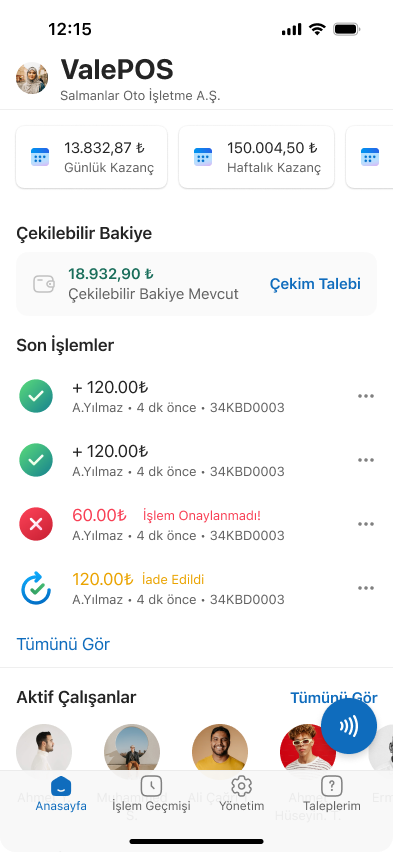
Task: Open the profile avatar next to ValePOS
Action: point(32,78)
